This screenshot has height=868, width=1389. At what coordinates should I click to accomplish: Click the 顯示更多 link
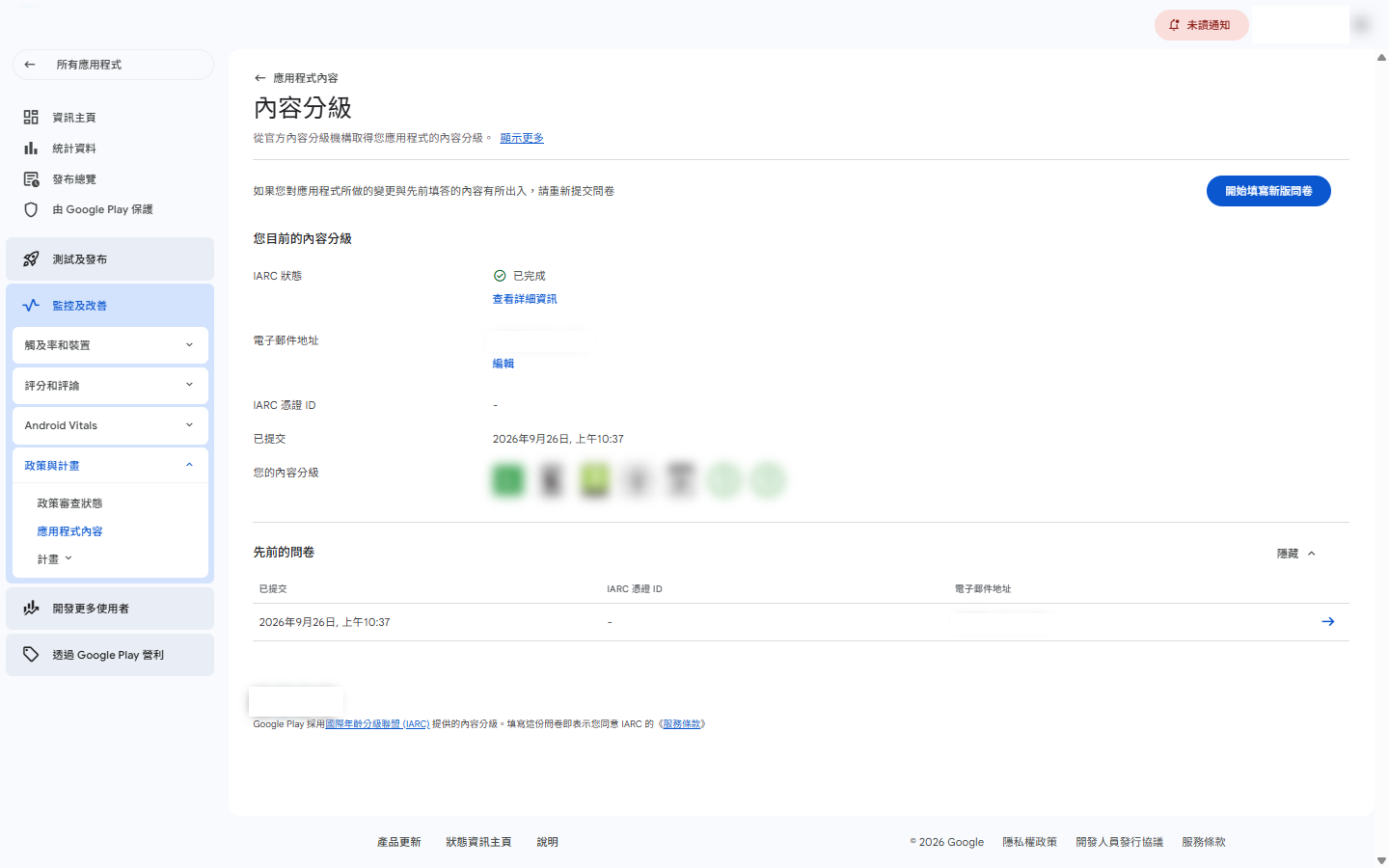pyautogui.click(x=522, y=138)
